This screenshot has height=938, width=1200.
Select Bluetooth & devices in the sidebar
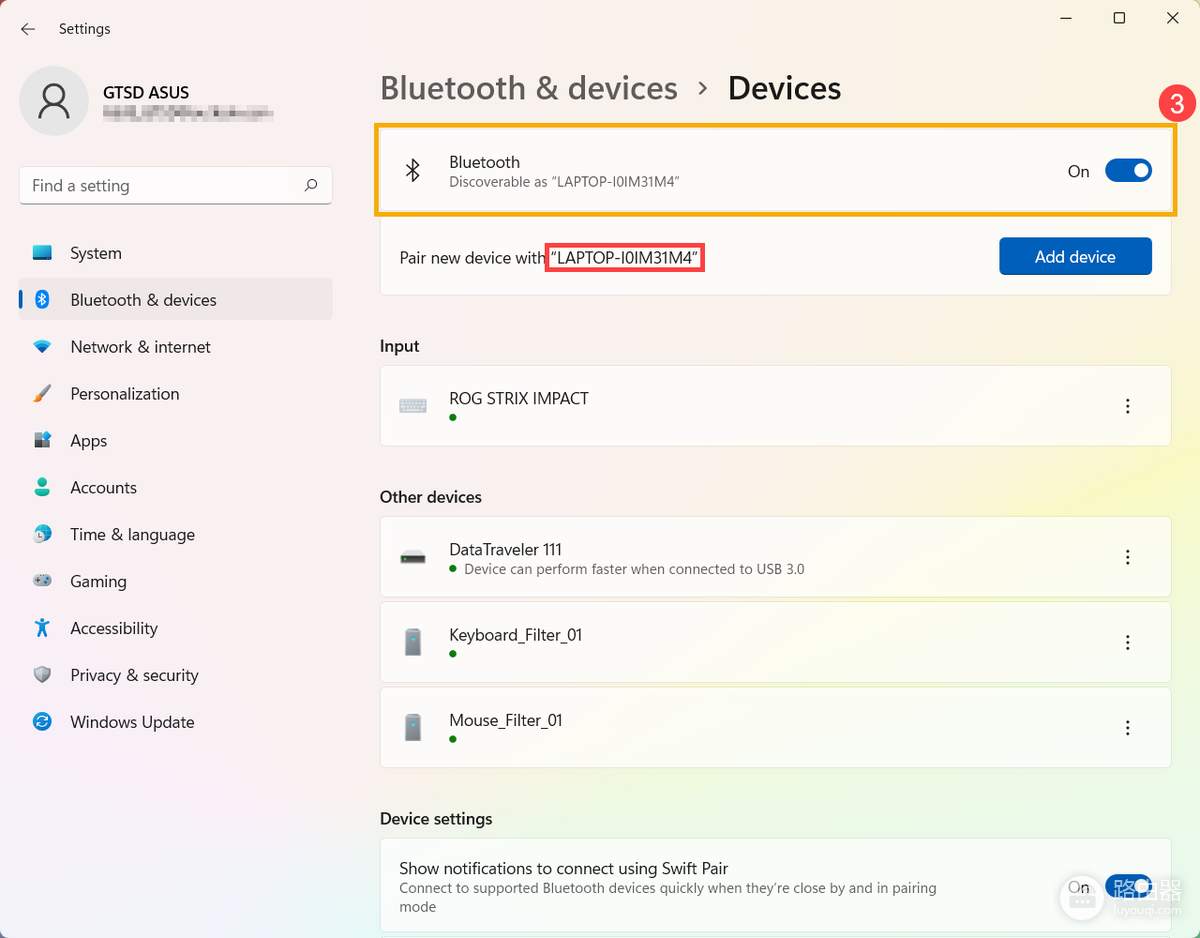tap(176, 300)
